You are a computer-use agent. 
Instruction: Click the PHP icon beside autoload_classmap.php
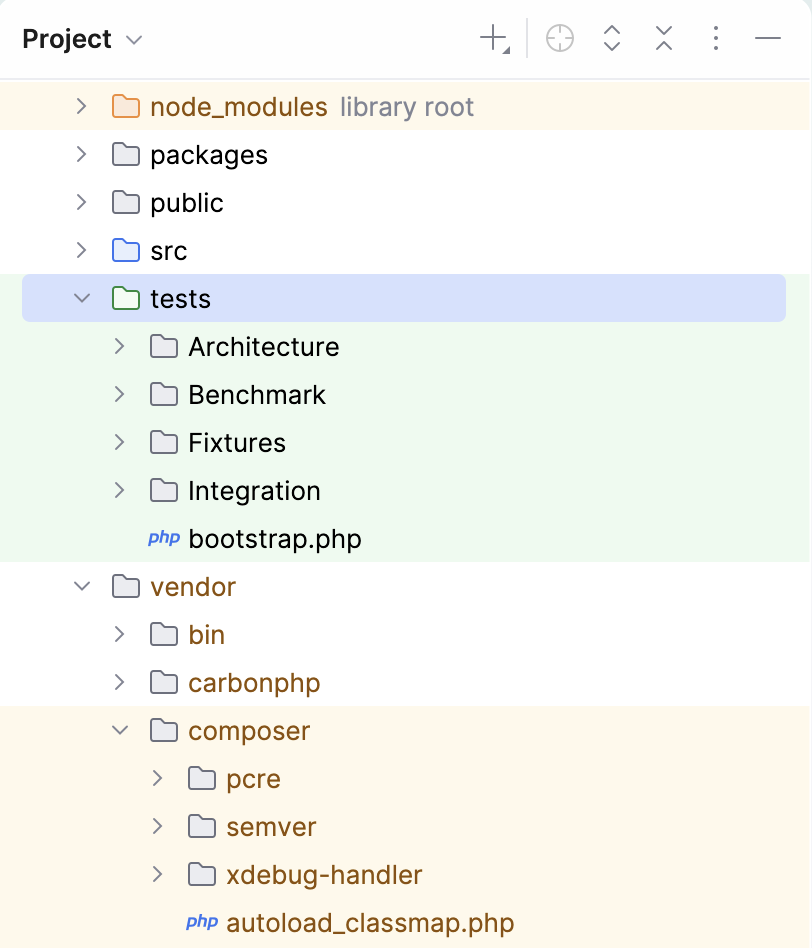[x=201, y=922]
